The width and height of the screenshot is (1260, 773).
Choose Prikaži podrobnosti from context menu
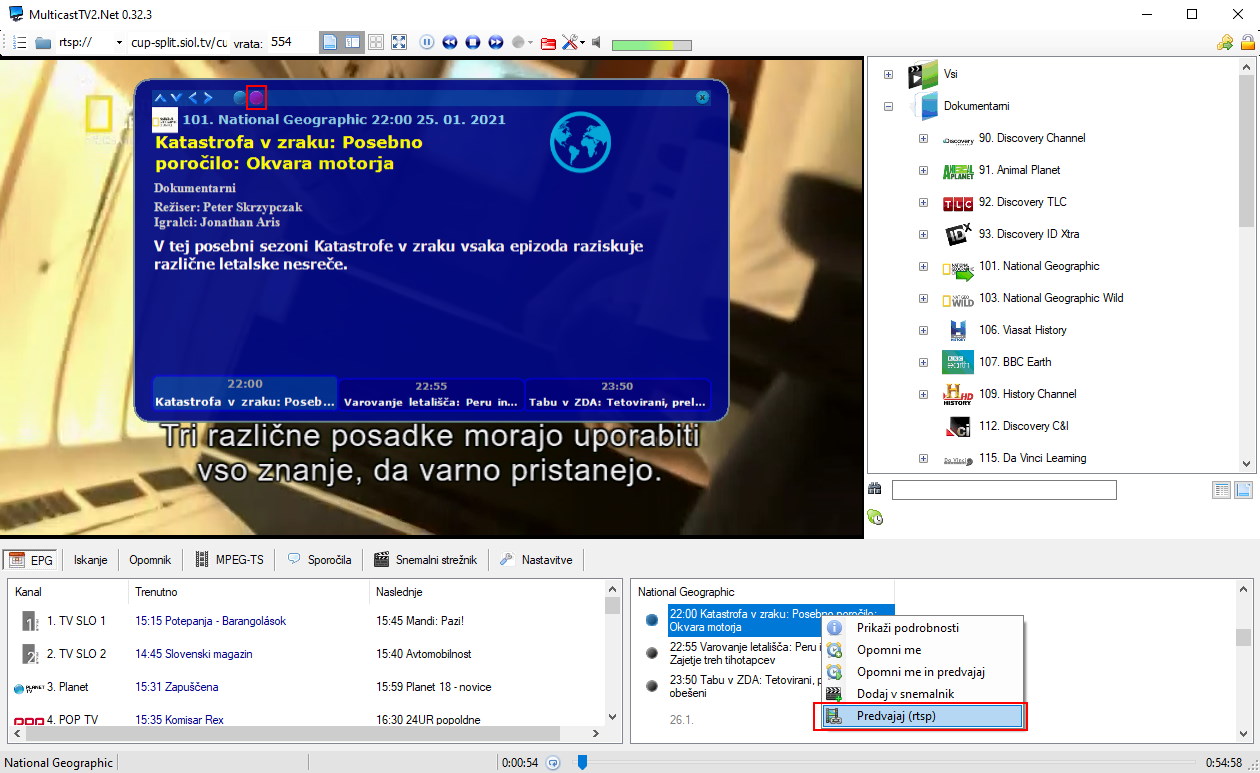tap(922, 628)
